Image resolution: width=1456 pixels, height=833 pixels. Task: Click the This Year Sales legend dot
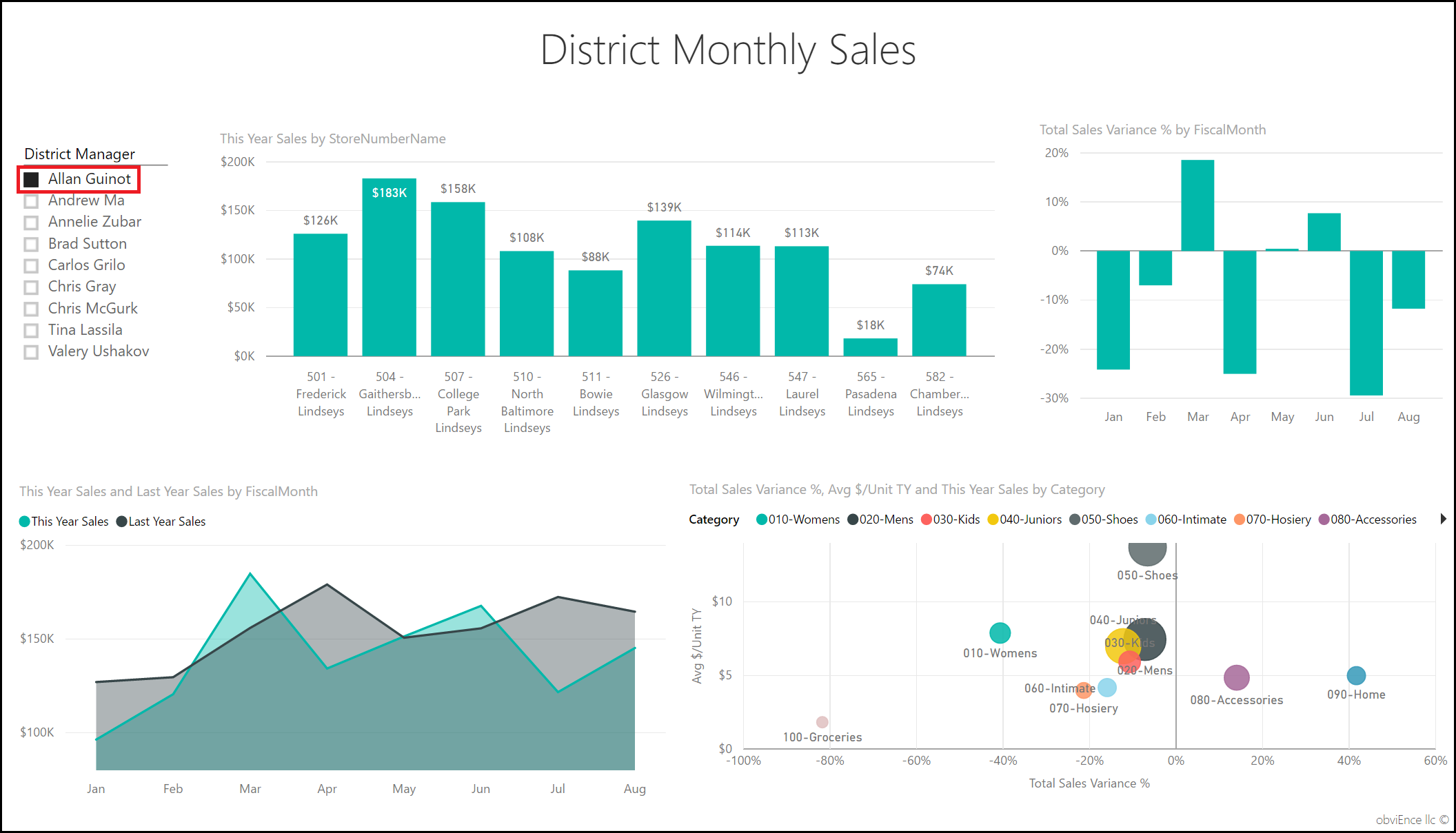click(25, 522)
